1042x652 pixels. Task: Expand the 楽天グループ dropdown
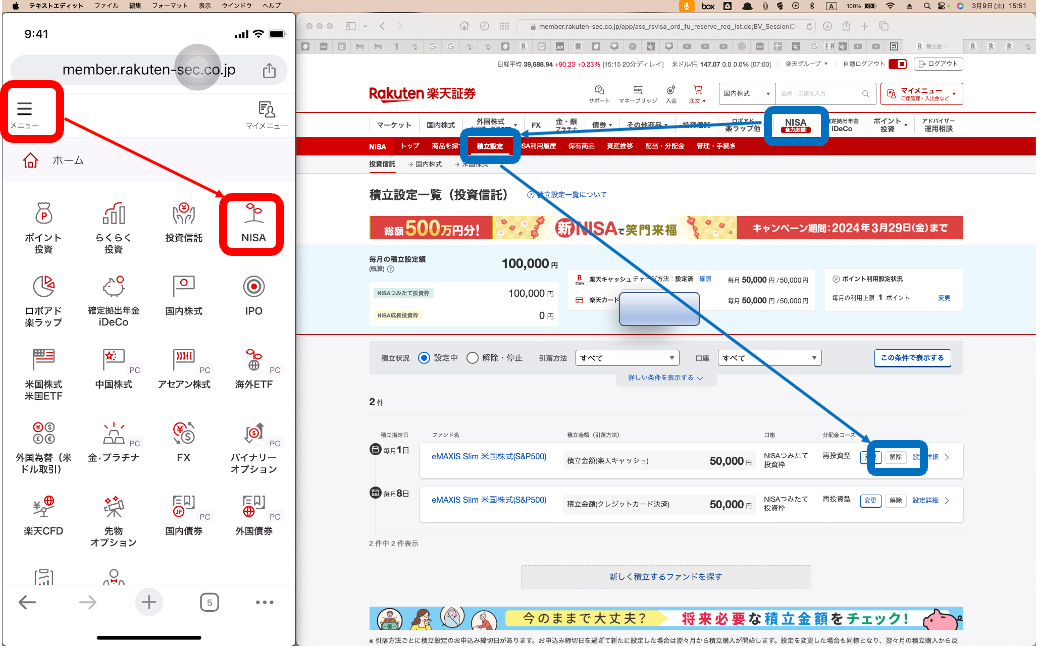(x=806, y=64)
